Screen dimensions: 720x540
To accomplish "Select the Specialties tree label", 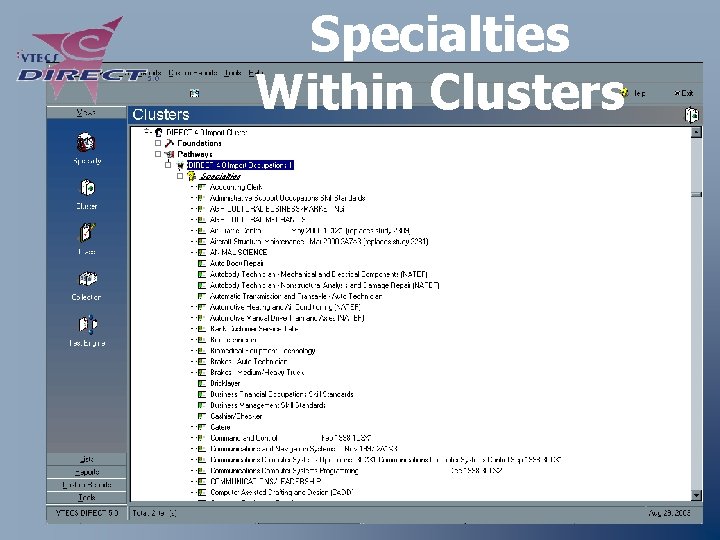I will [220, 176].
